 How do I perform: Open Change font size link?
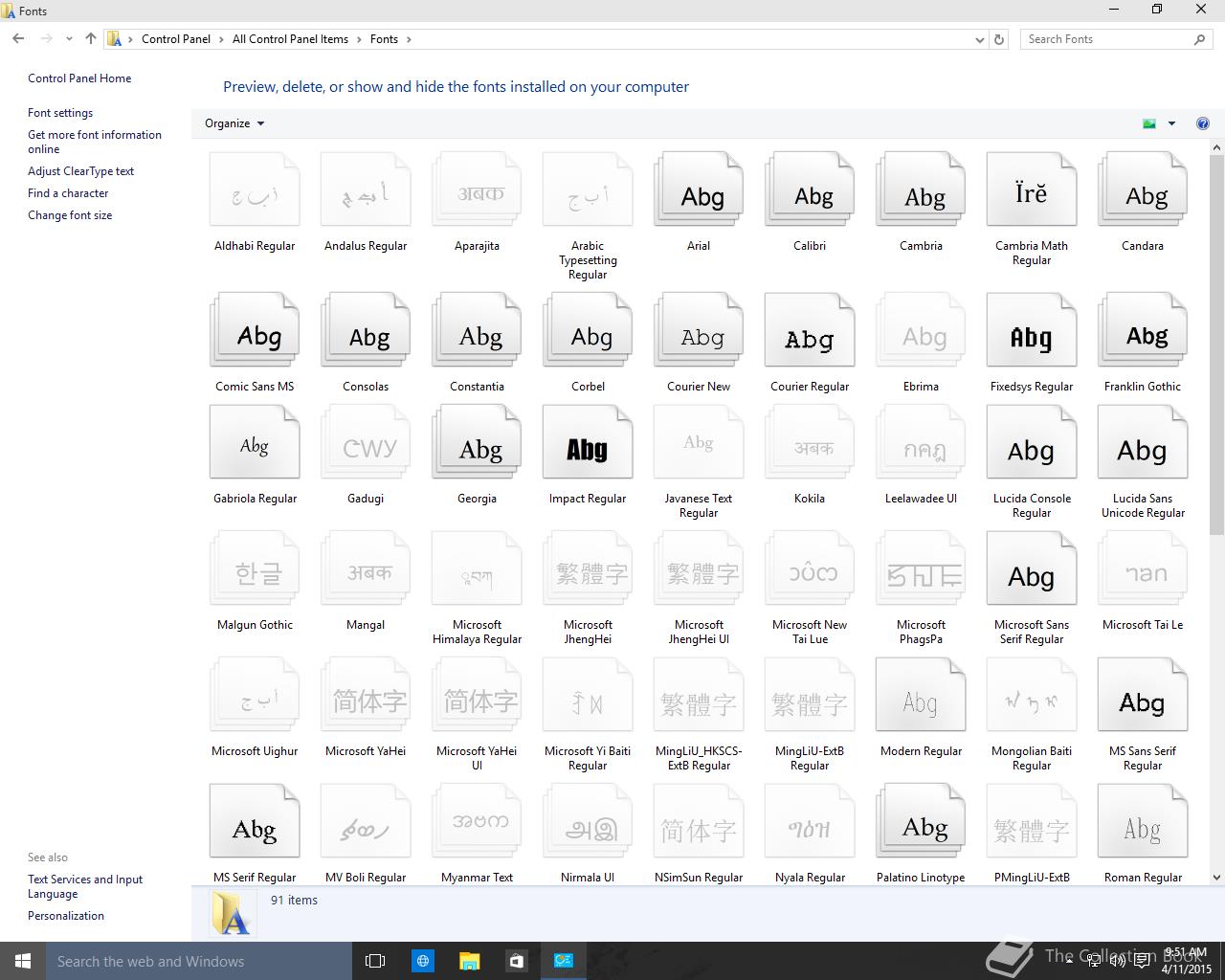(70, 215)
